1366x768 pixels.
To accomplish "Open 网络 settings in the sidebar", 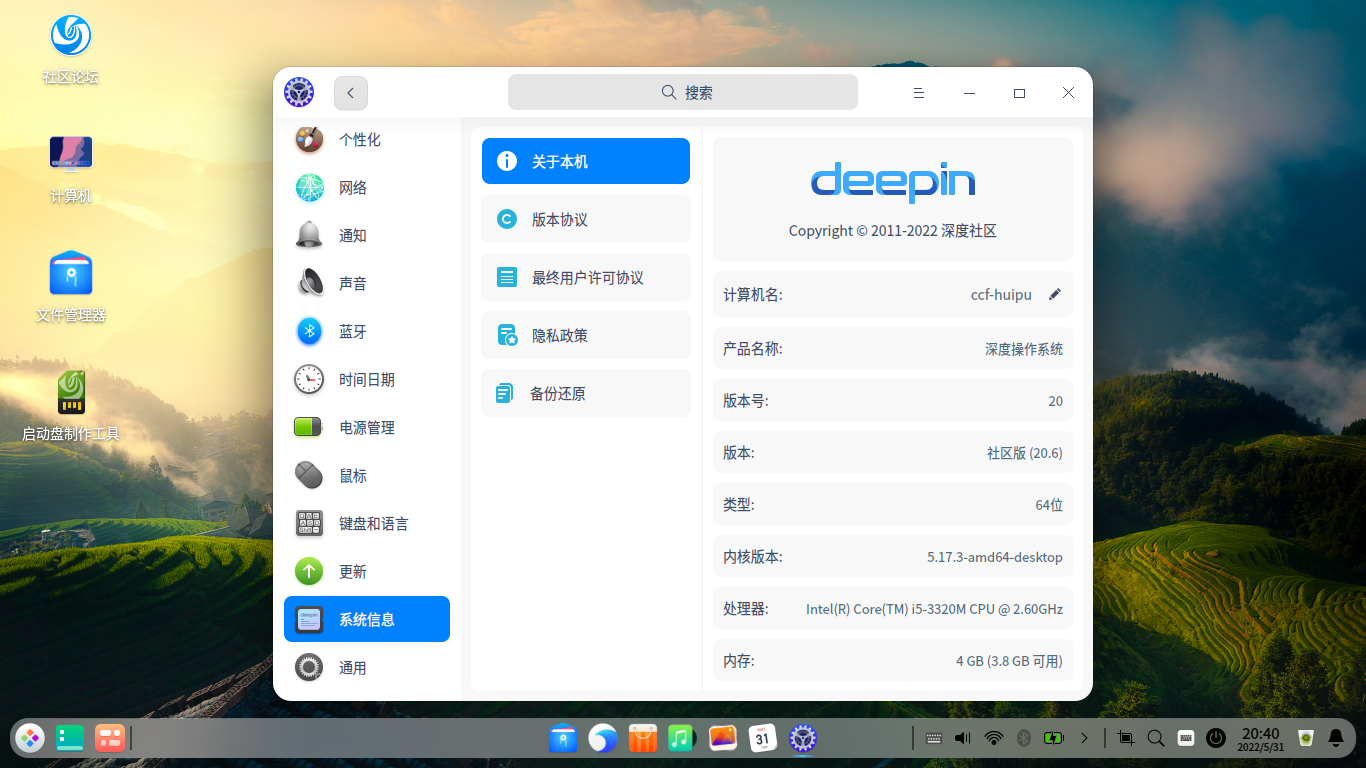I will (x=354, y=187).
